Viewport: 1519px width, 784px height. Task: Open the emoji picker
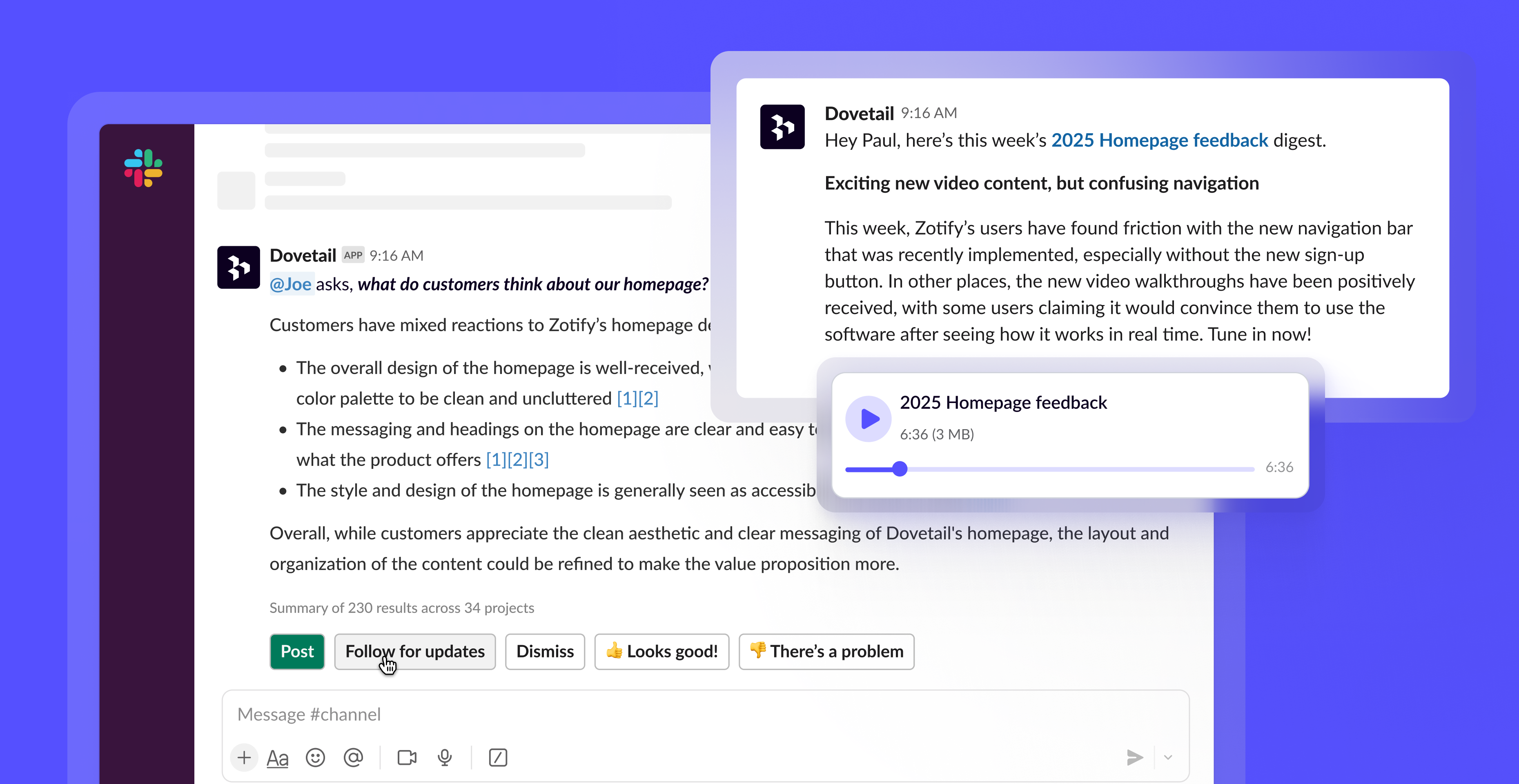[316, 758]
